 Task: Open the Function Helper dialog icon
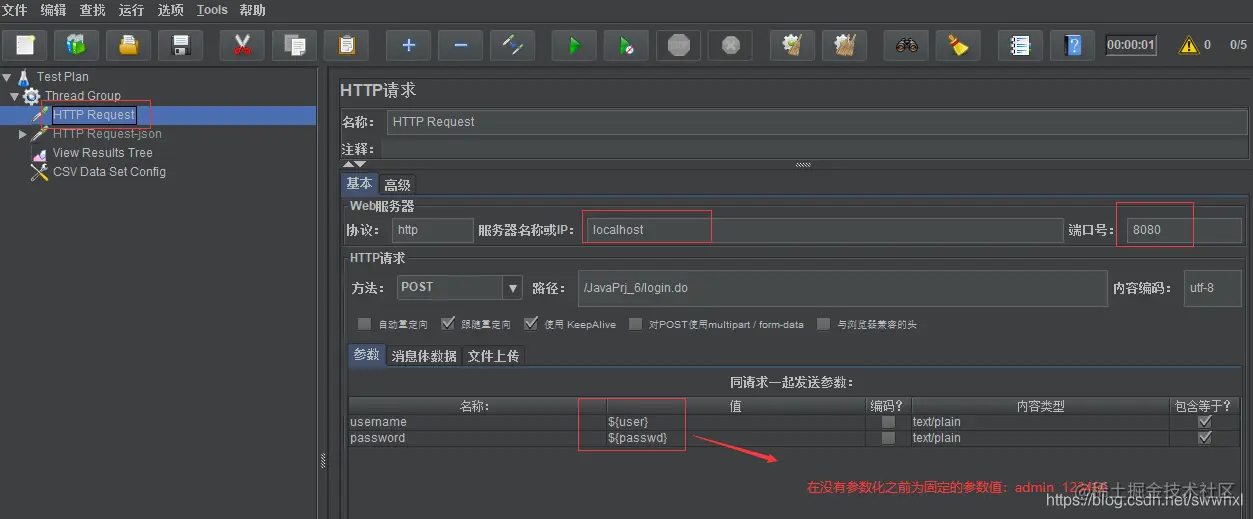click(1020, 45)
